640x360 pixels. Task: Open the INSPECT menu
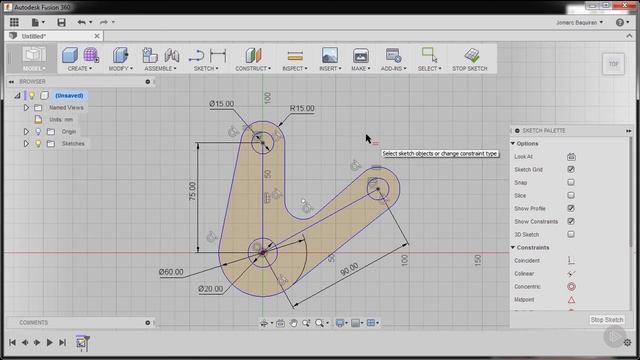295,69
